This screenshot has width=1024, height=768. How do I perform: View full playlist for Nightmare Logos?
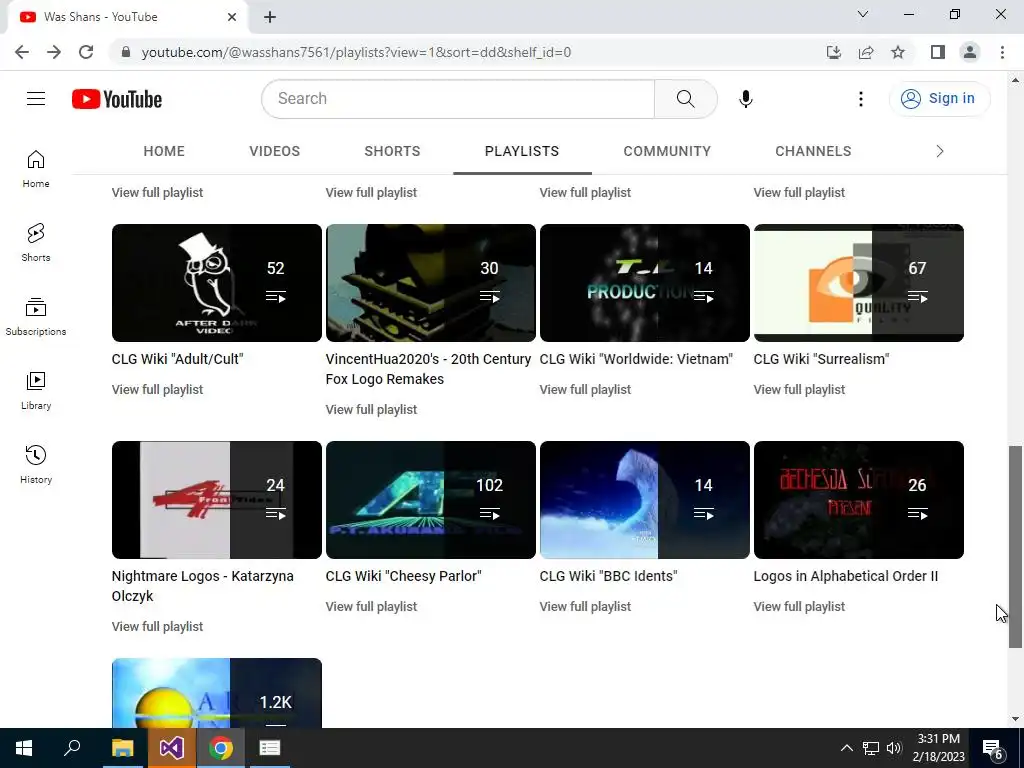click(x=157, y=626)
